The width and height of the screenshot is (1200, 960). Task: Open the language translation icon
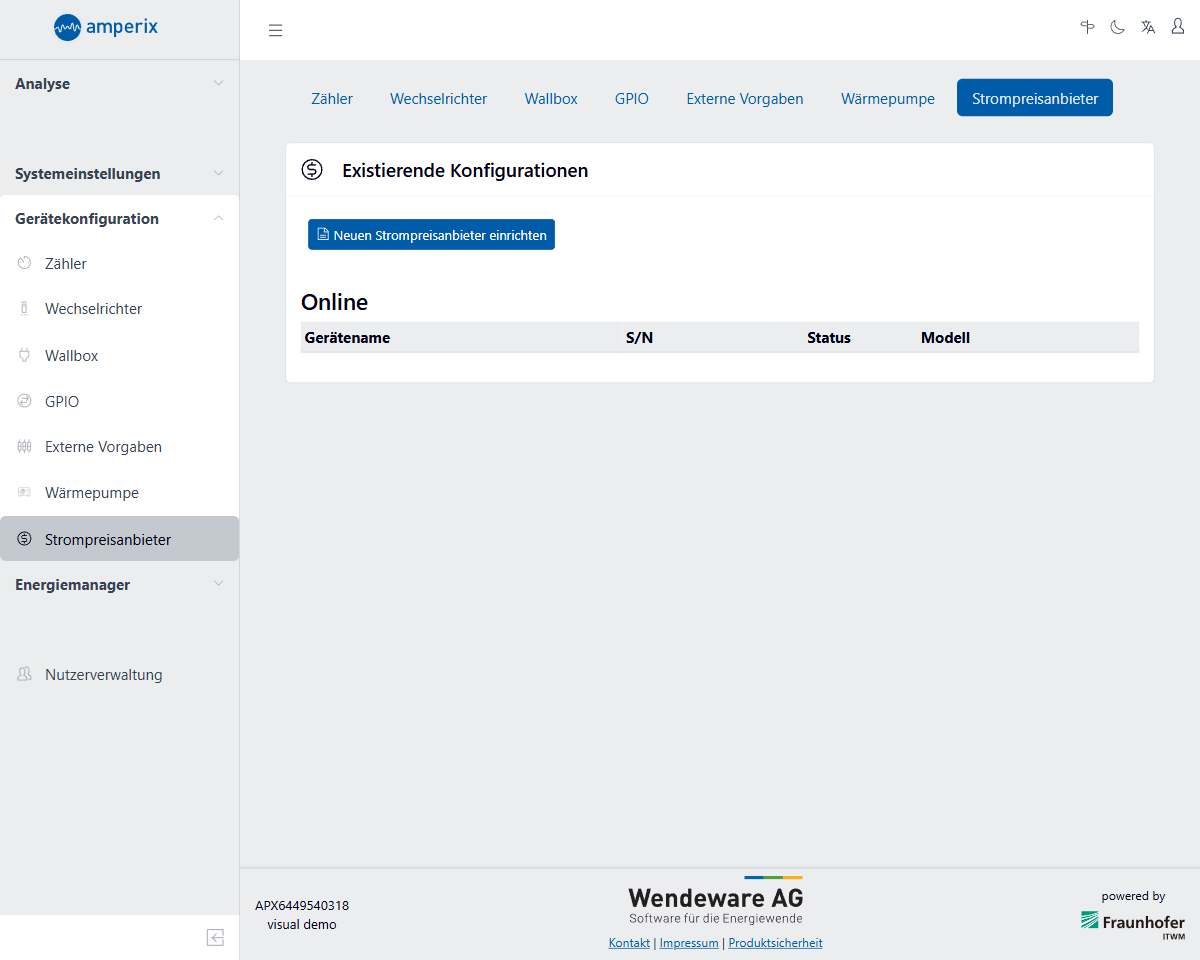pyautogui.click(x=1148, y=27)
